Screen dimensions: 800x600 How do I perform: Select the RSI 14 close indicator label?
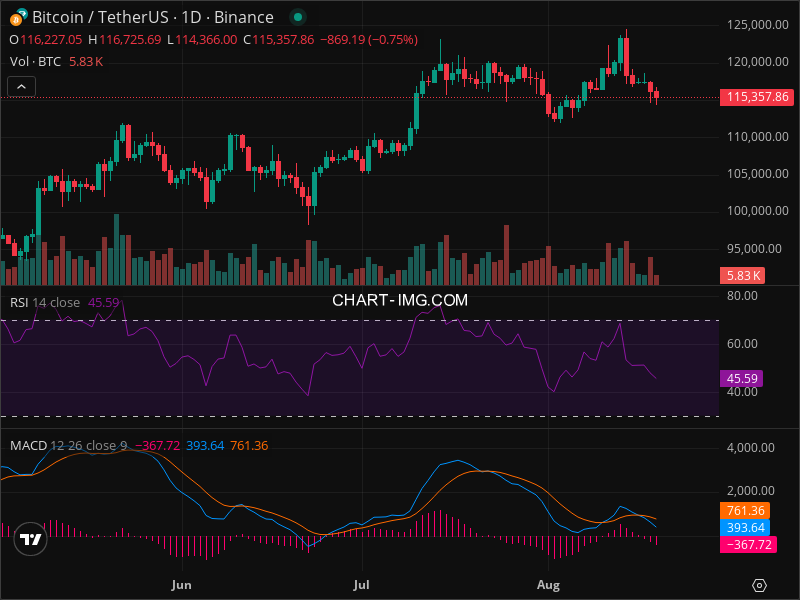coord(45,303)
